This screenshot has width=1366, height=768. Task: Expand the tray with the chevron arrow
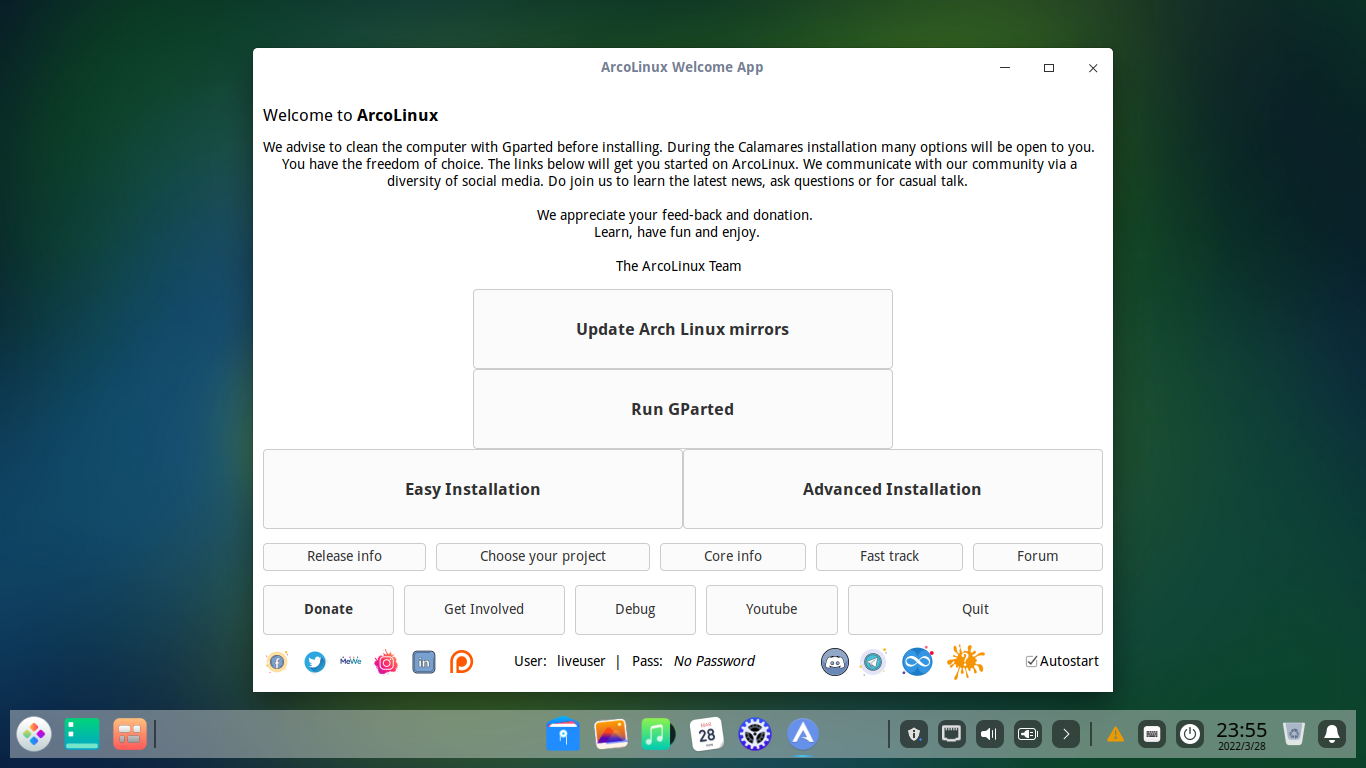pos(1066,734)
